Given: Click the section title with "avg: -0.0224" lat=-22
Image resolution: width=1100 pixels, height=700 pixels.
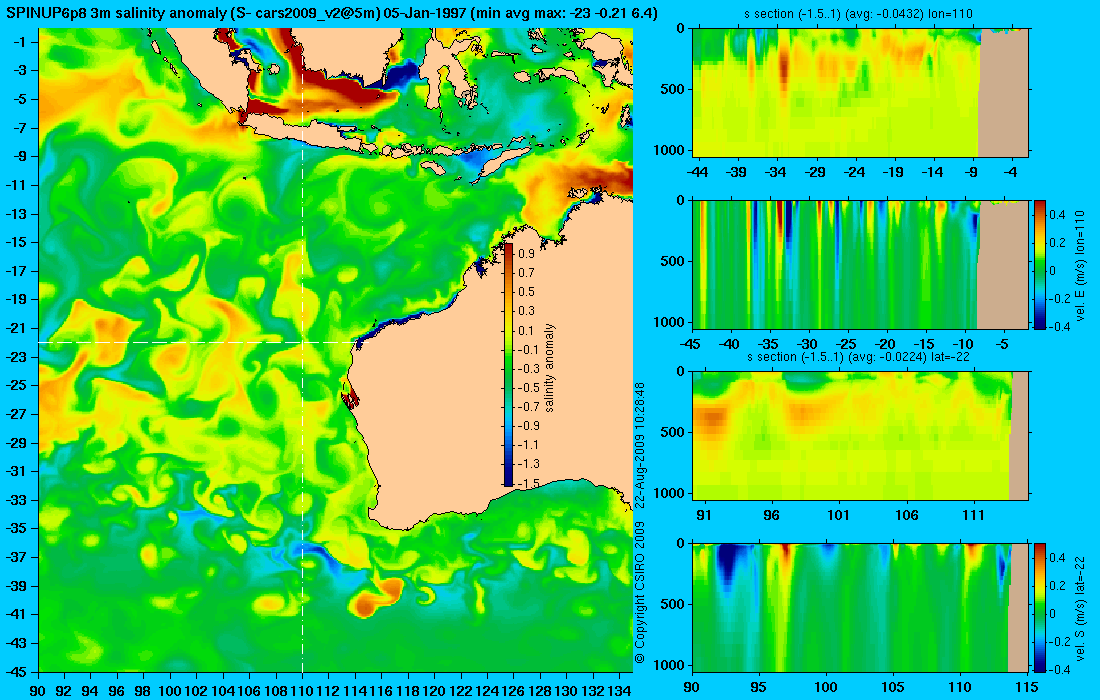Looking at the screenshot, I should pos(859,357).
